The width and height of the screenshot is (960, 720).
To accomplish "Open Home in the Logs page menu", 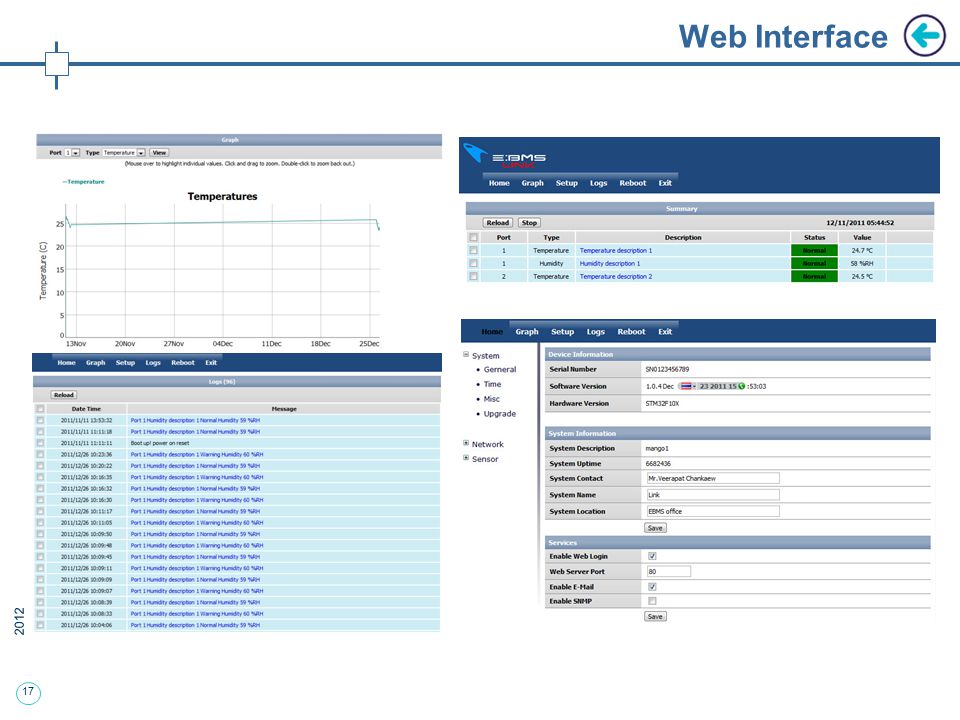I will pyautogui.click(x=66, y=362).
